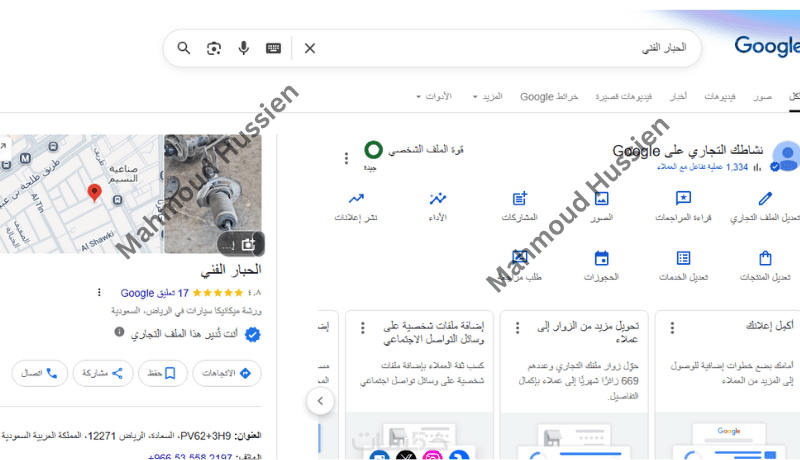This screenshot has height=460, width=800.
Task: Click the add photo camera icon
Action: [248, 244]
